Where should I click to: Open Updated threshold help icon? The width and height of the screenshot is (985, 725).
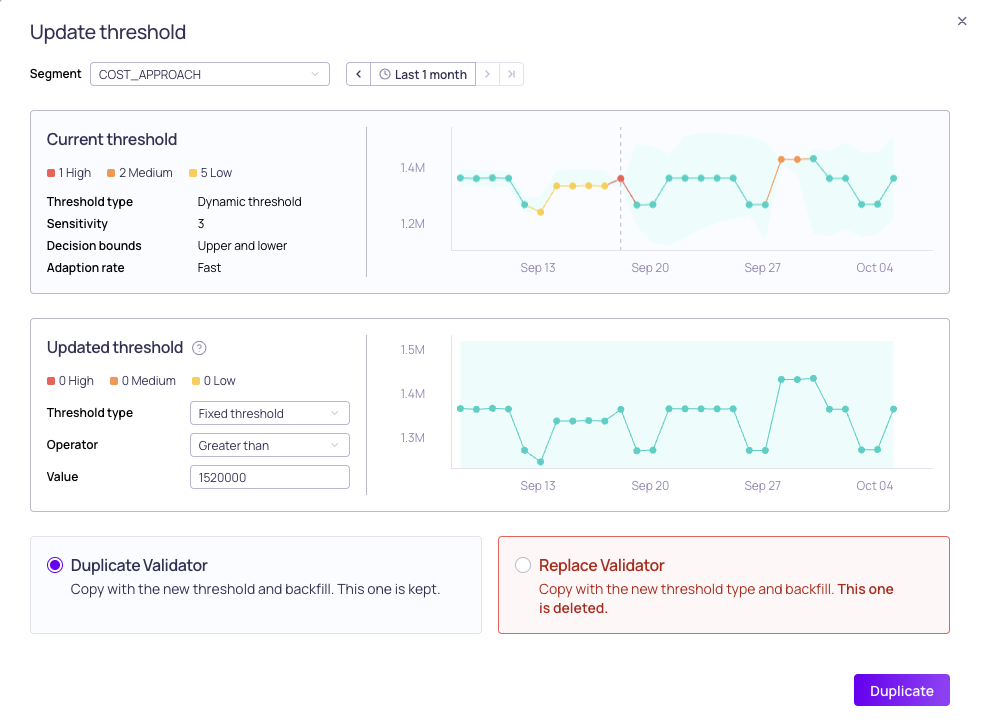click(199, 348)
